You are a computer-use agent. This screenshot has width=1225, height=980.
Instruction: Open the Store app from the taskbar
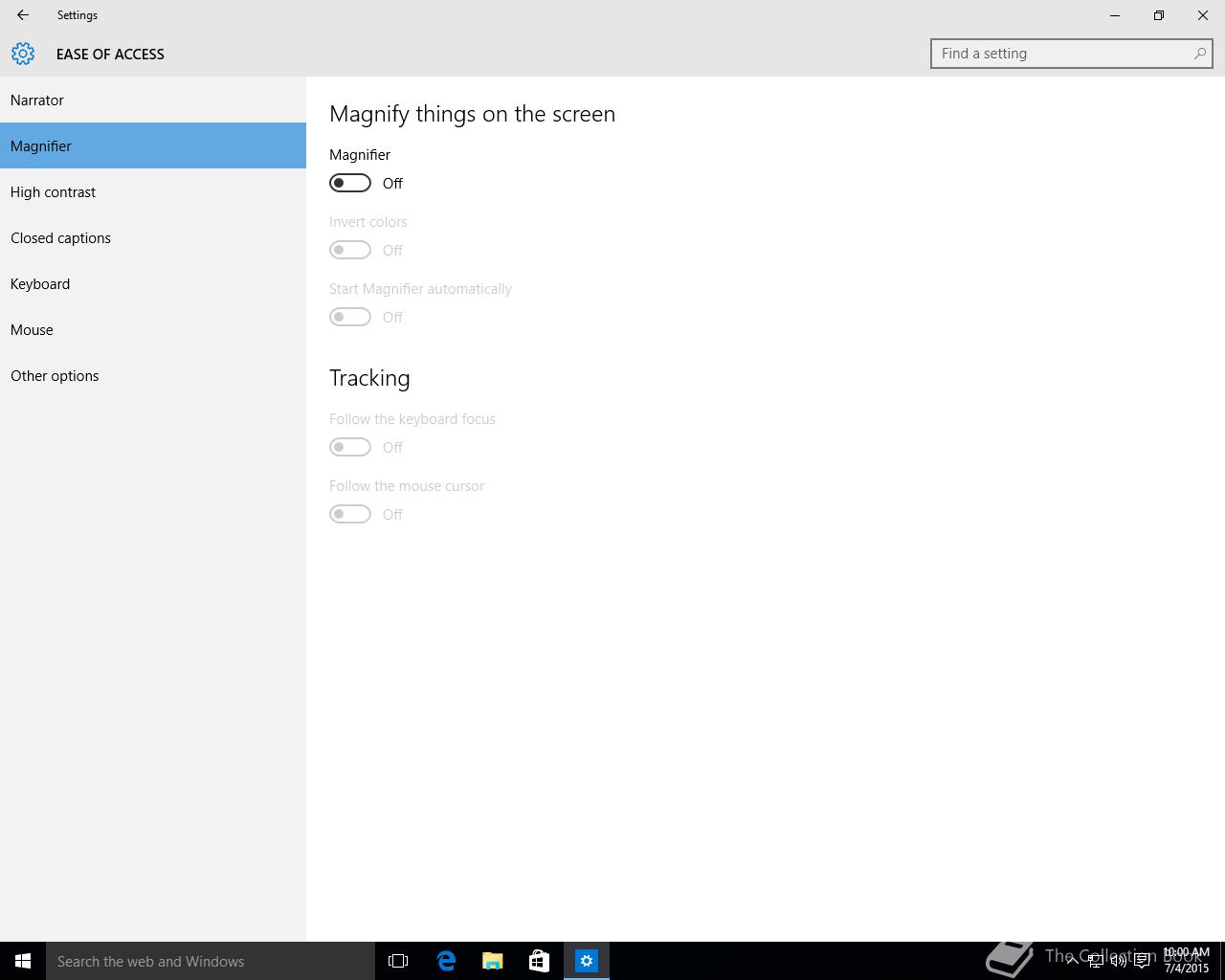[x=539, y=961]
